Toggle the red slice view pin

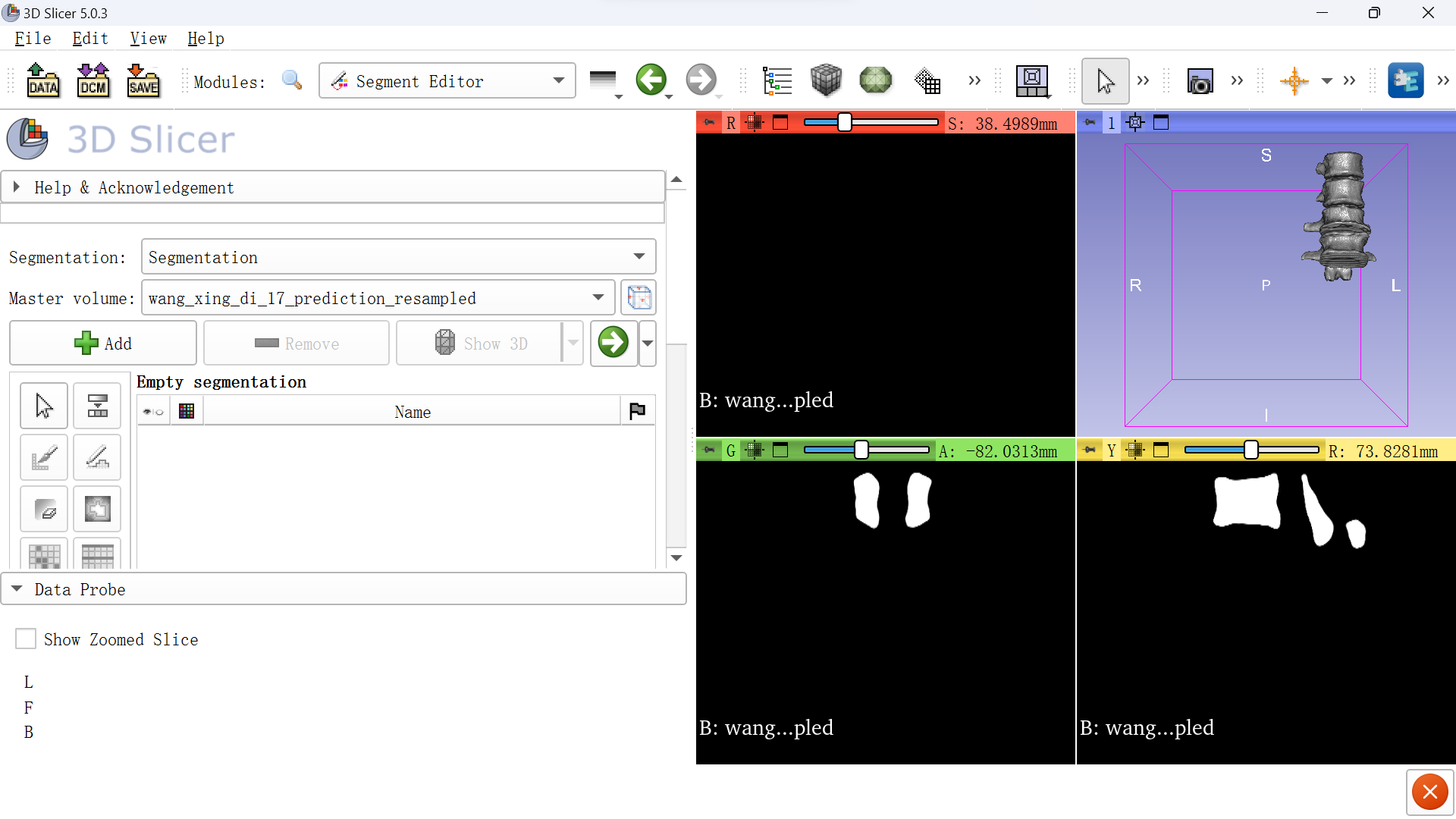coord(708,122)
